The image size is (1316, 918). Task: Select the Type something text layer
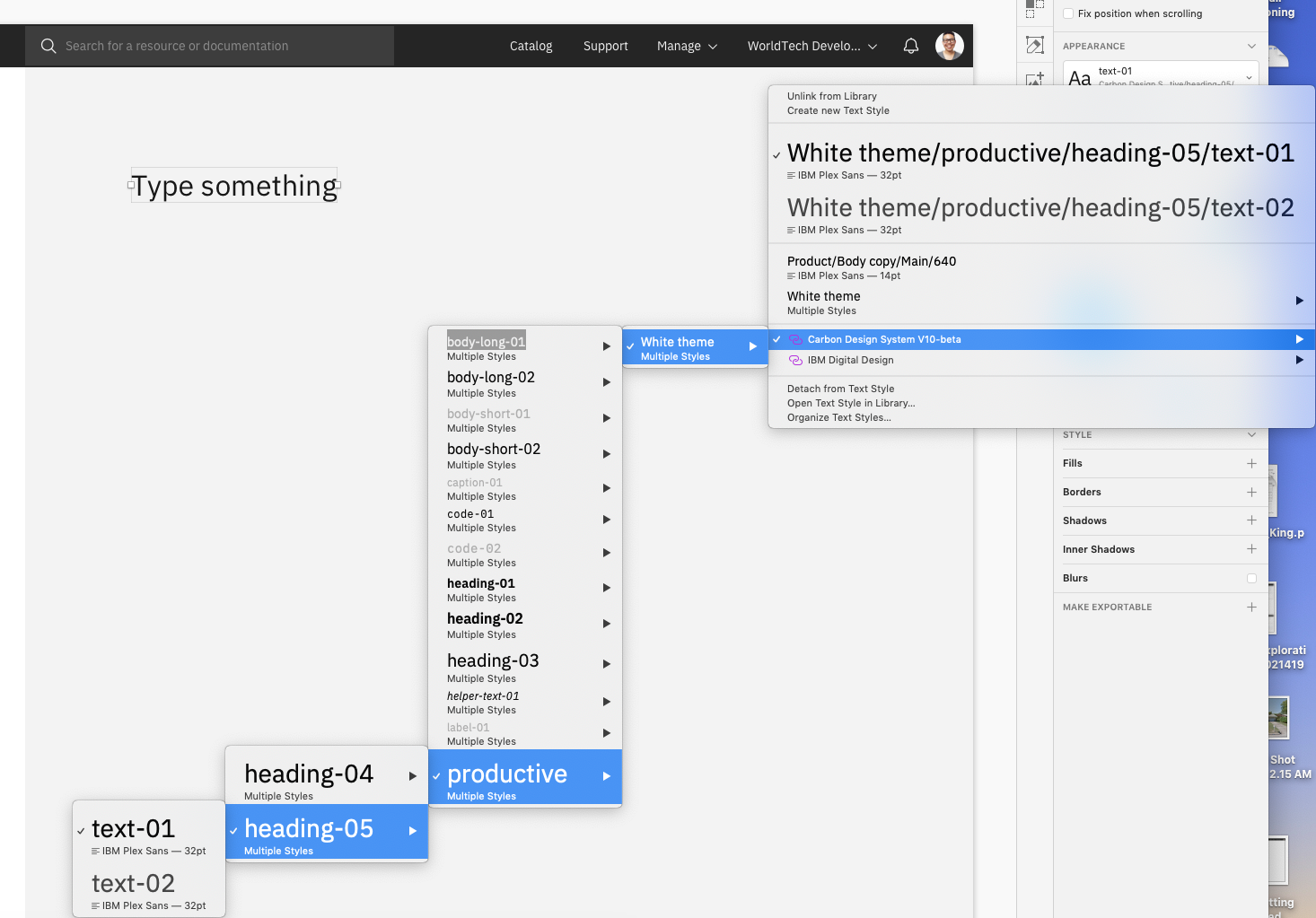pyautogui.click(x=233, y=186)
